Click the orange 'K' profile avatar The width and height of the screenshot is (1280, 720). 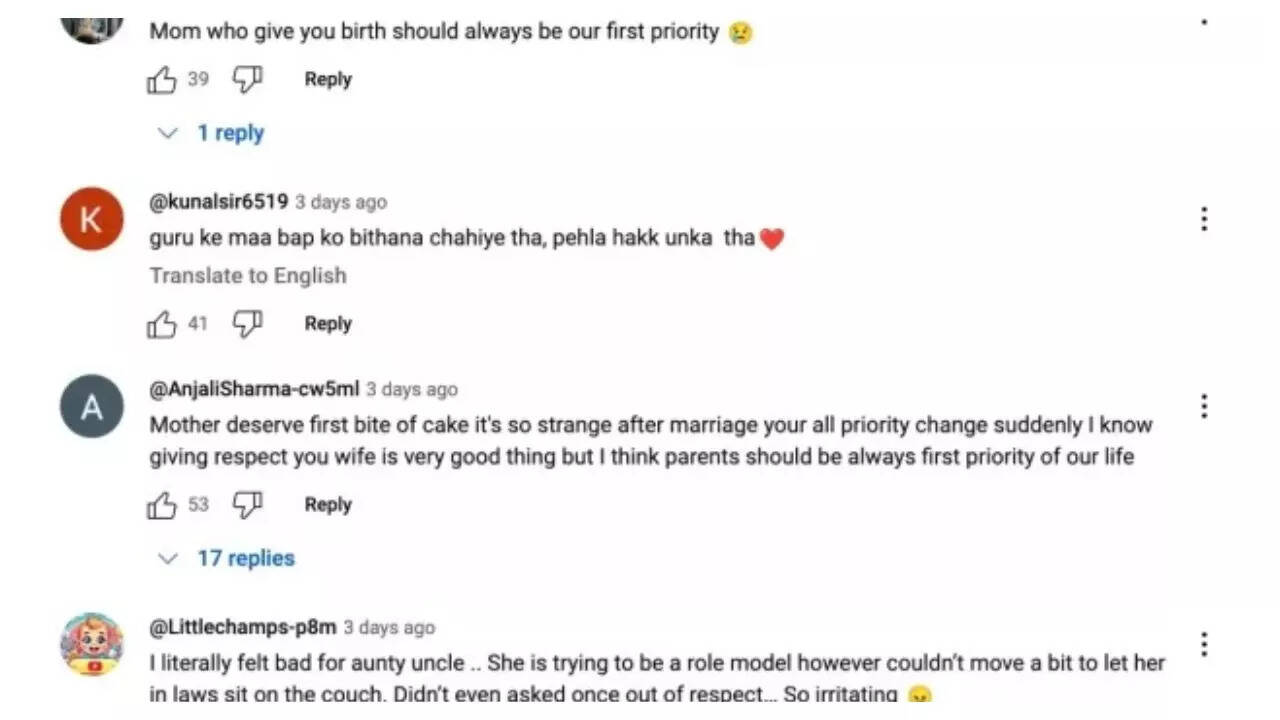pyautogui.click(x=91, y=219)
